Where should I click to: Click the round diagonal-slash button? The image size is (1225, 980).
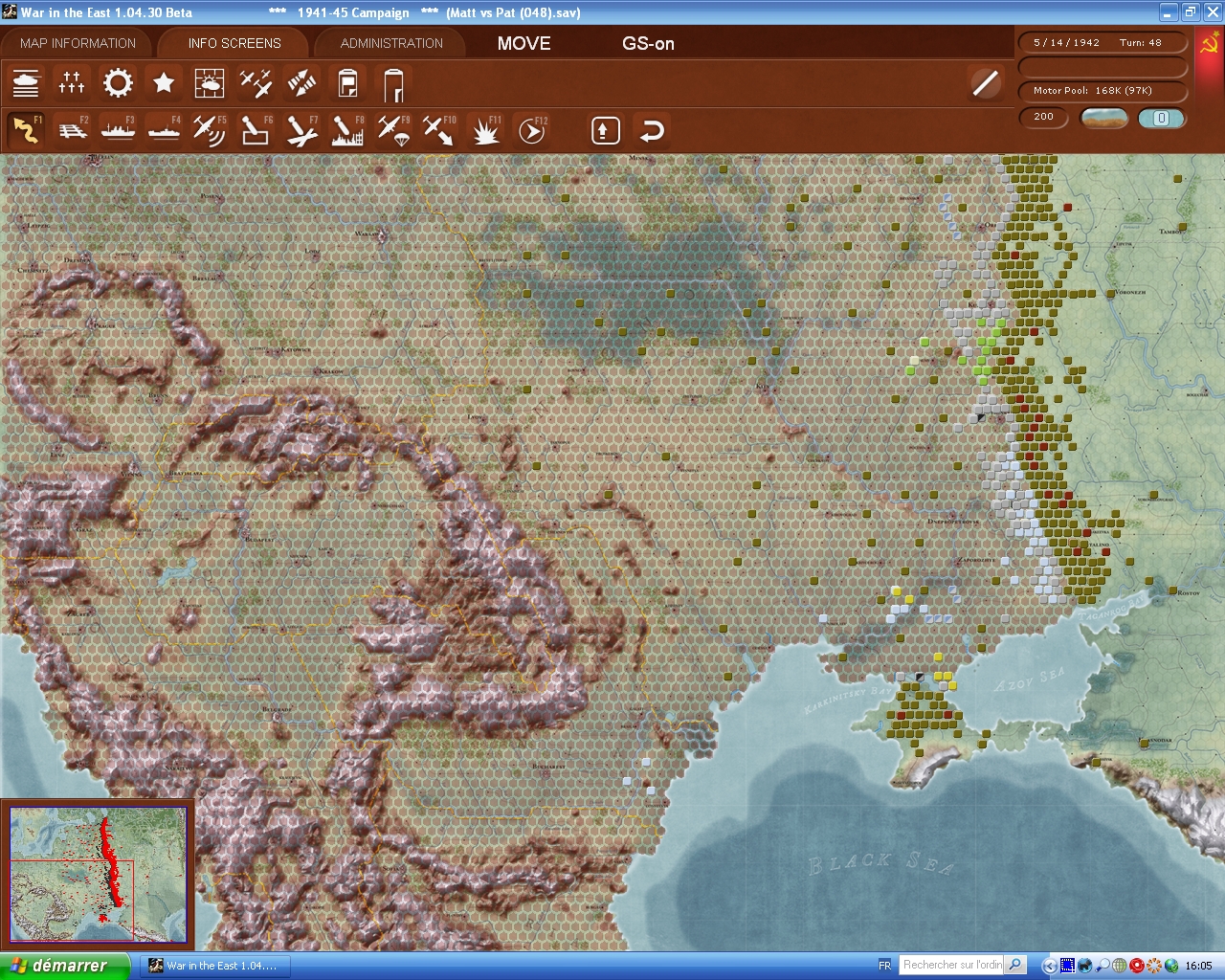[985, 83]
